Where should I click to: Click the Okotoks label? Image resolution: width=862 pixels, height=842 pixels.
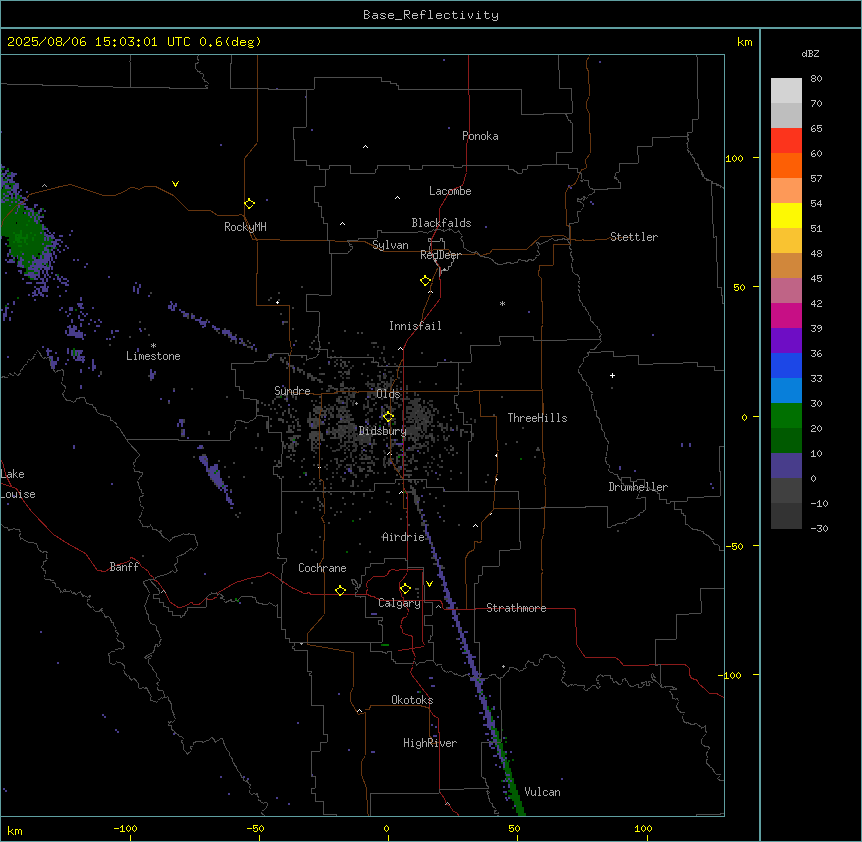(x=412, y=700)
